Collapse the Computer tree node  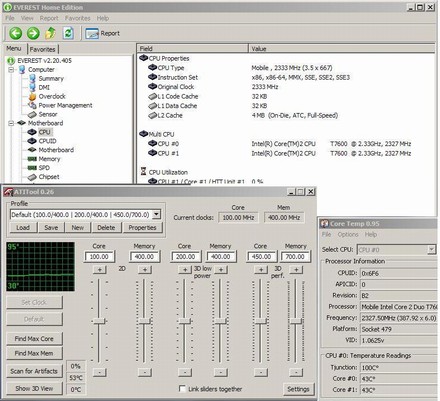pyautogui.click(x=11, y=70)
